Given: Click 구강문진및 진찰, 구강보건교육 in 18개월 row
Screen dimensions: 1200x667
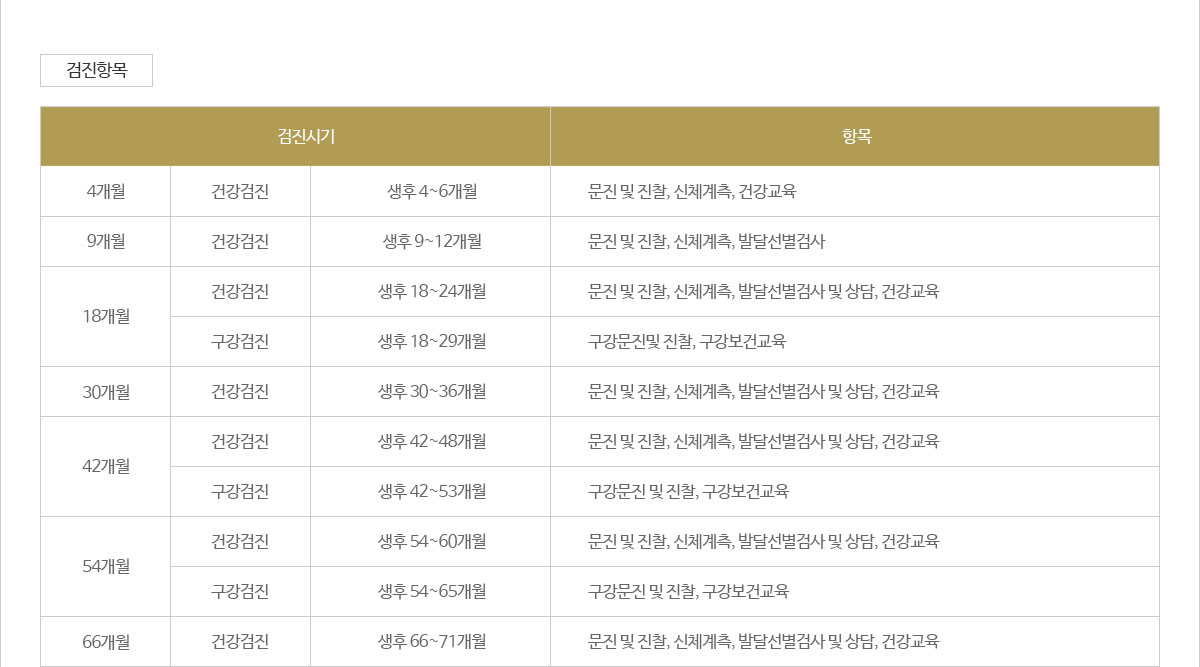Looking at the screenshot, I should (x=687, y=342).
